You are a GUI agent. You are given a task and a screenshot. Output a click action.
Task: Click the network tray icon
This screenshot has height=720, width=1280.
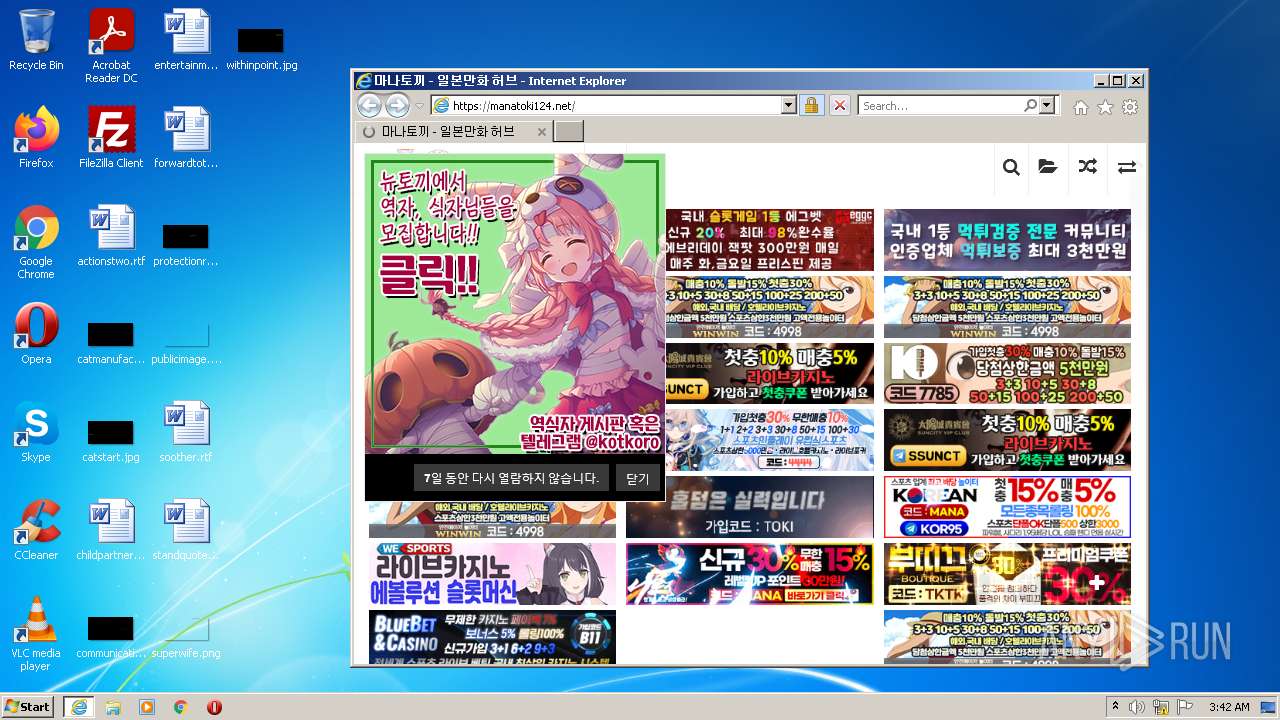[x=1162, y=707]
